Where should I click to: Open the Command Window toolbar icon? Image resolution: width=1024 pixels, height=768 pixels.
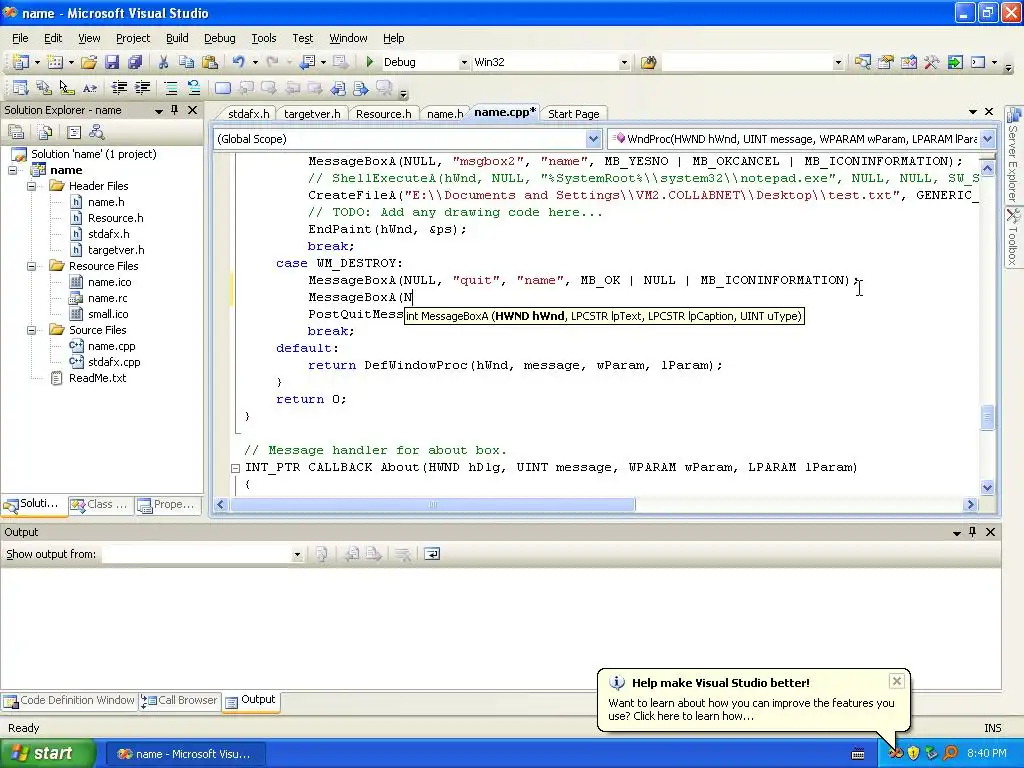click(x=978, y=62)
